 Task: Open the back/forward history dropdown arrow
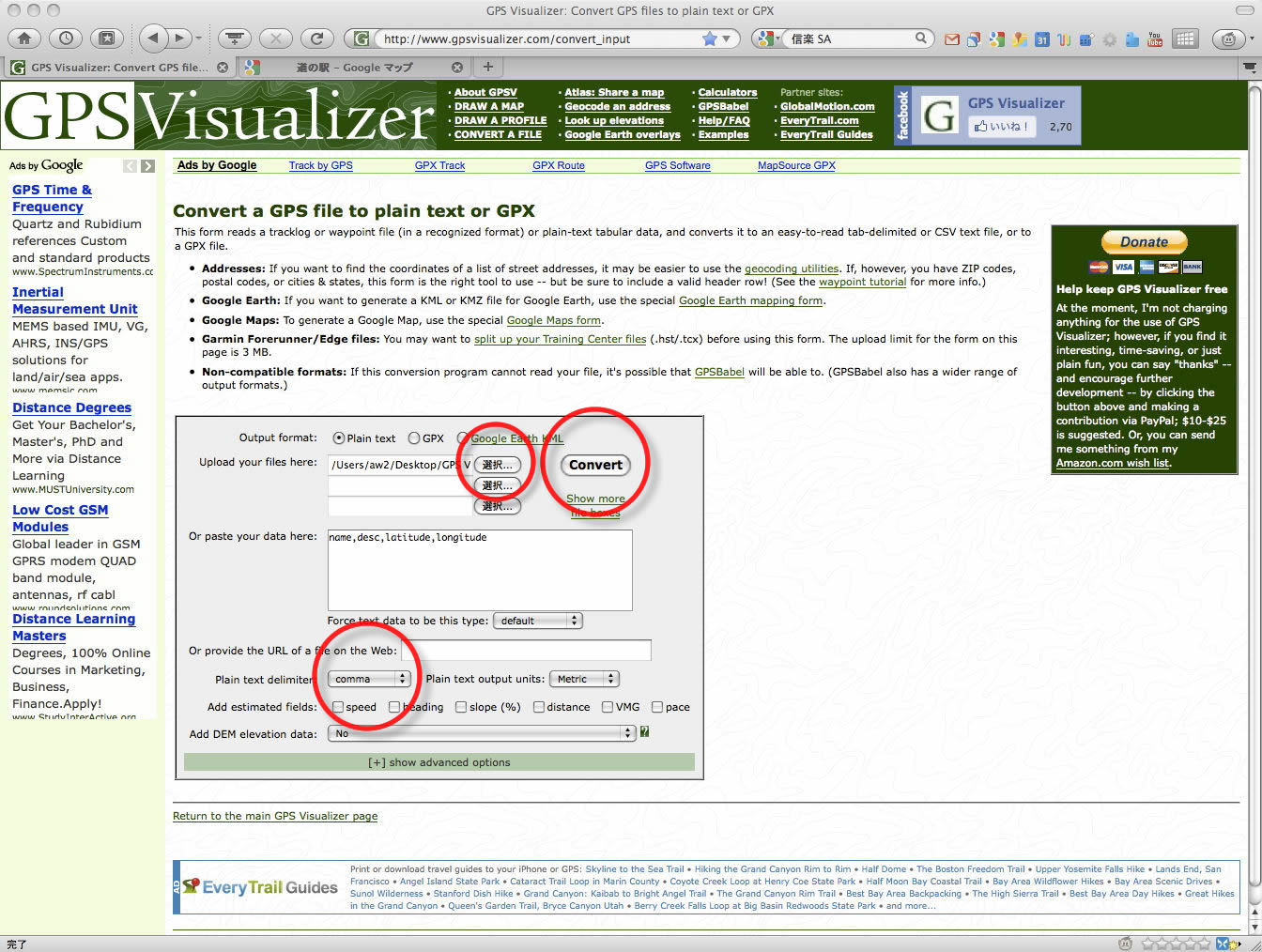(198, 38)
